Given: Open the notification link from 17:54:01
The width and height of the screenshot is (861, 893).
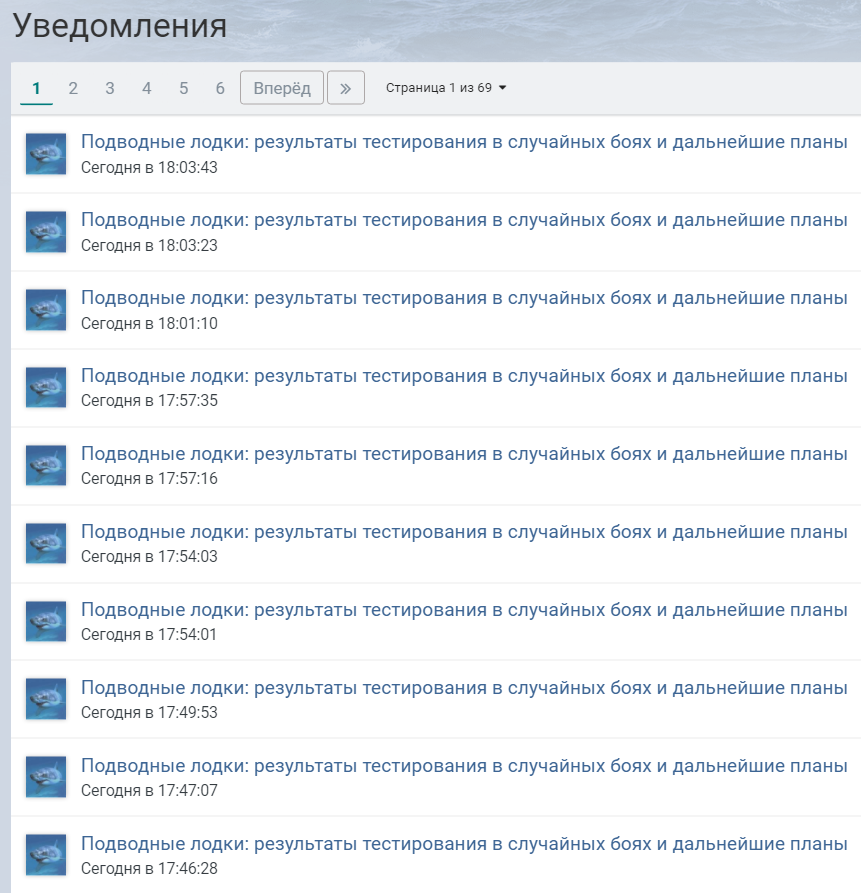Looking at the screenshot, I should point(464,610).
